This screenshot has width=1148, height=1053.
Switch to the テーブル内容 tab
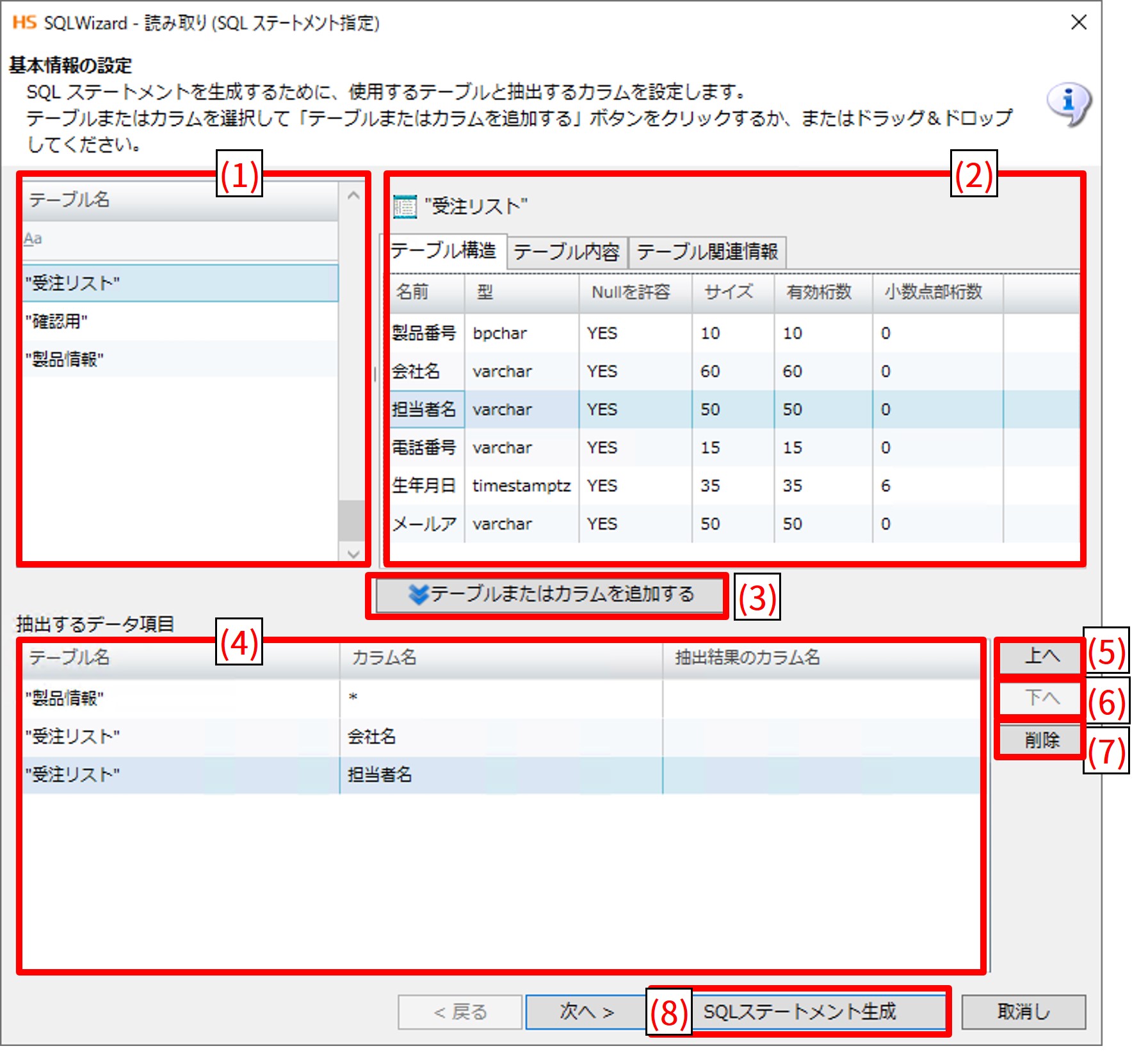coord(566,252)
